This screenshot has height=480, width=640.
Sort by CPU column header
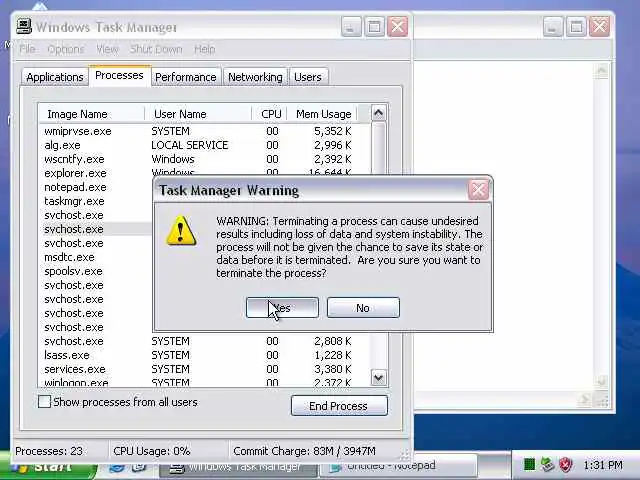[269, 114]
